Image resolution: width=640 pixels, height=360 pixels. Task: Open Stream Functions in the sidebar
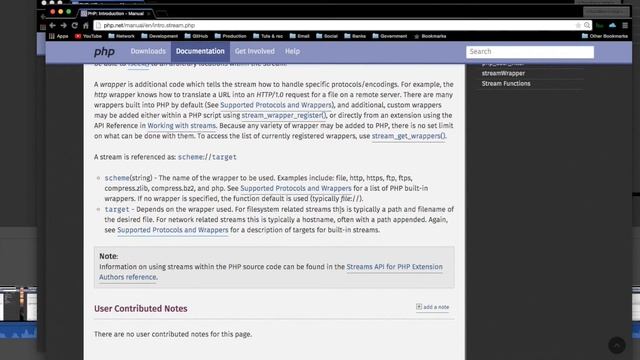click(506, 84)
